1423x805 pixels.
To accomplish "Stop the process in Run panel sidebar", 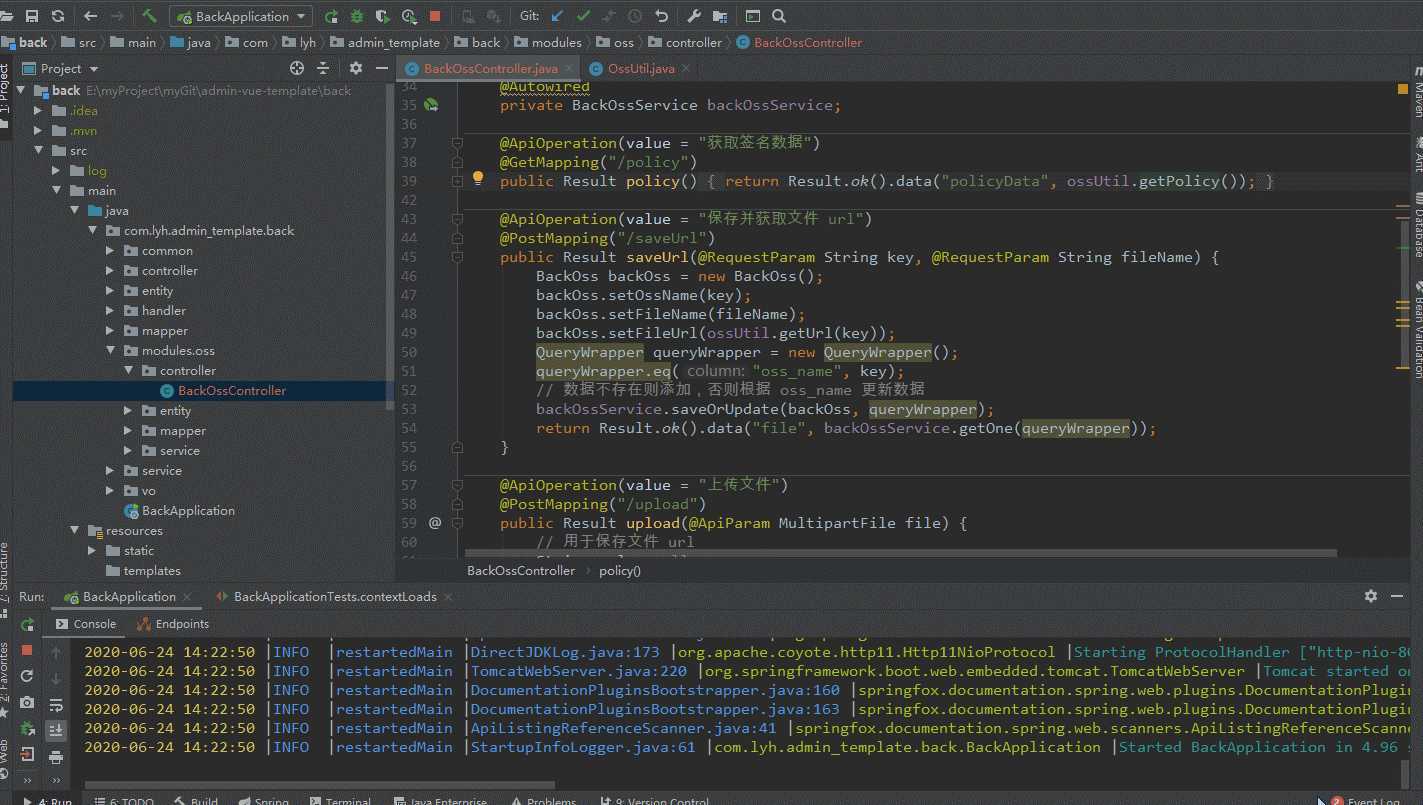I will click(27, 651).
